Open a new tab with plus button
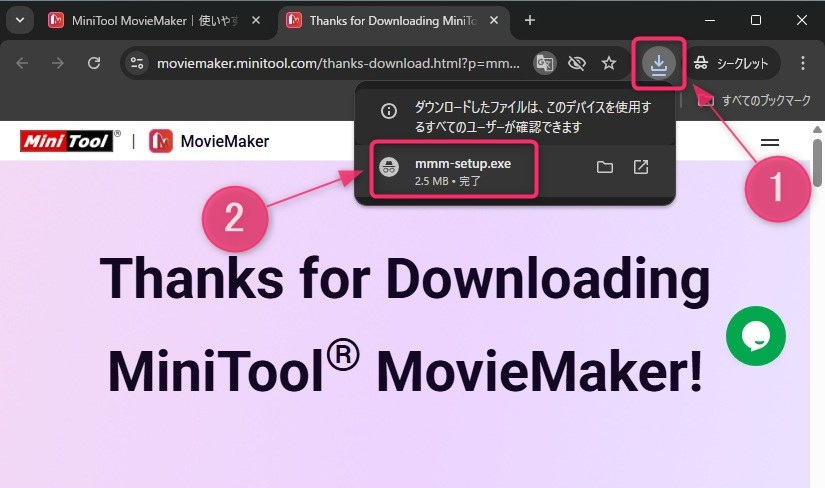825x488 pixels. coord(530,20)
